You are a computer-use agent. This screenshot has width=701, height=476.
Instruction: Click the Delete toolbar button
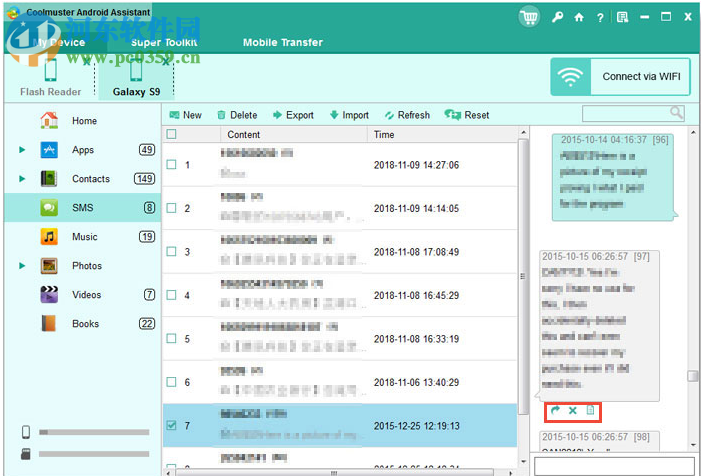pos(237,115)
